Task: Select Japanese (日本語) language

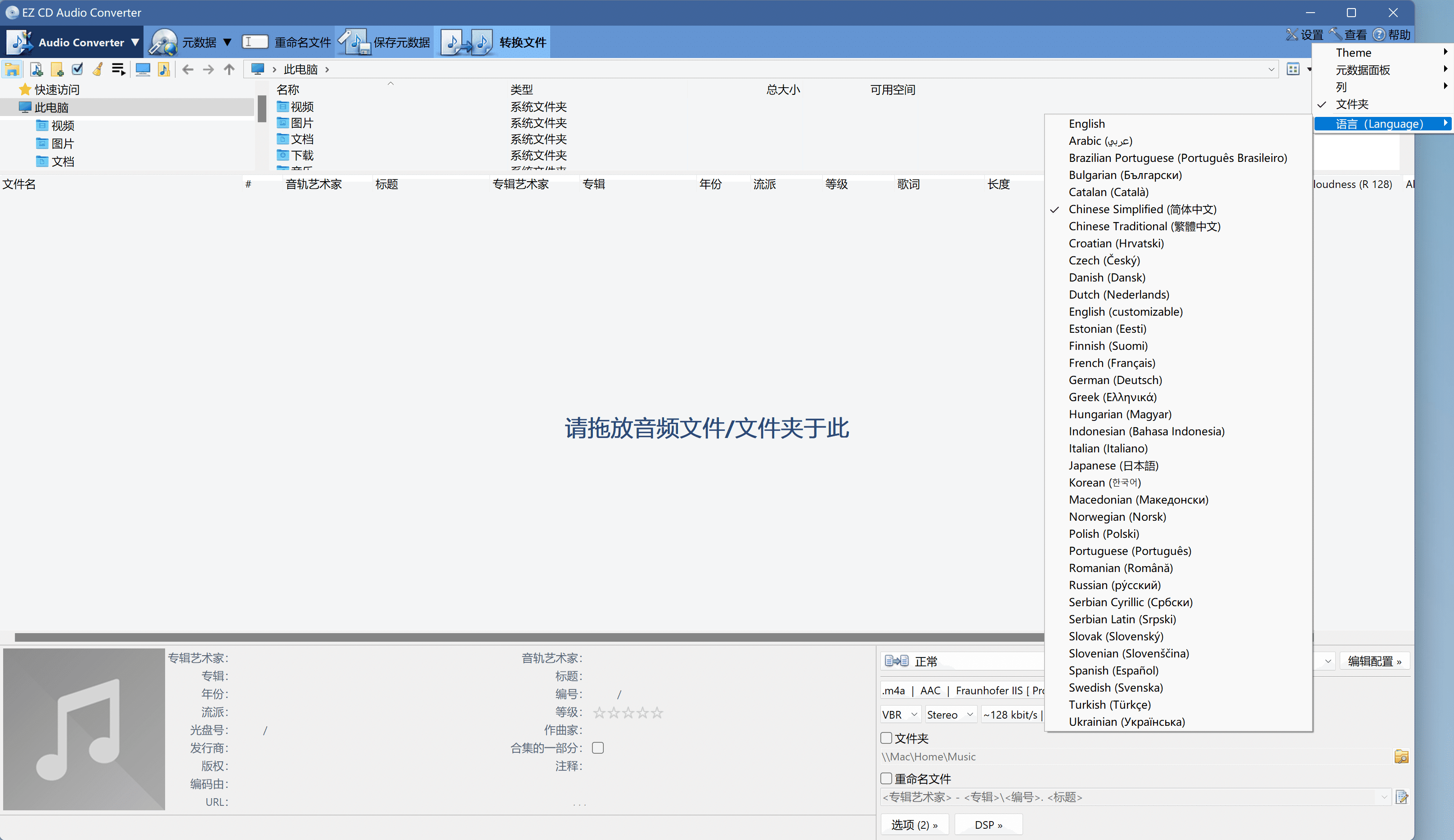Action: [x=1113, y=465]
